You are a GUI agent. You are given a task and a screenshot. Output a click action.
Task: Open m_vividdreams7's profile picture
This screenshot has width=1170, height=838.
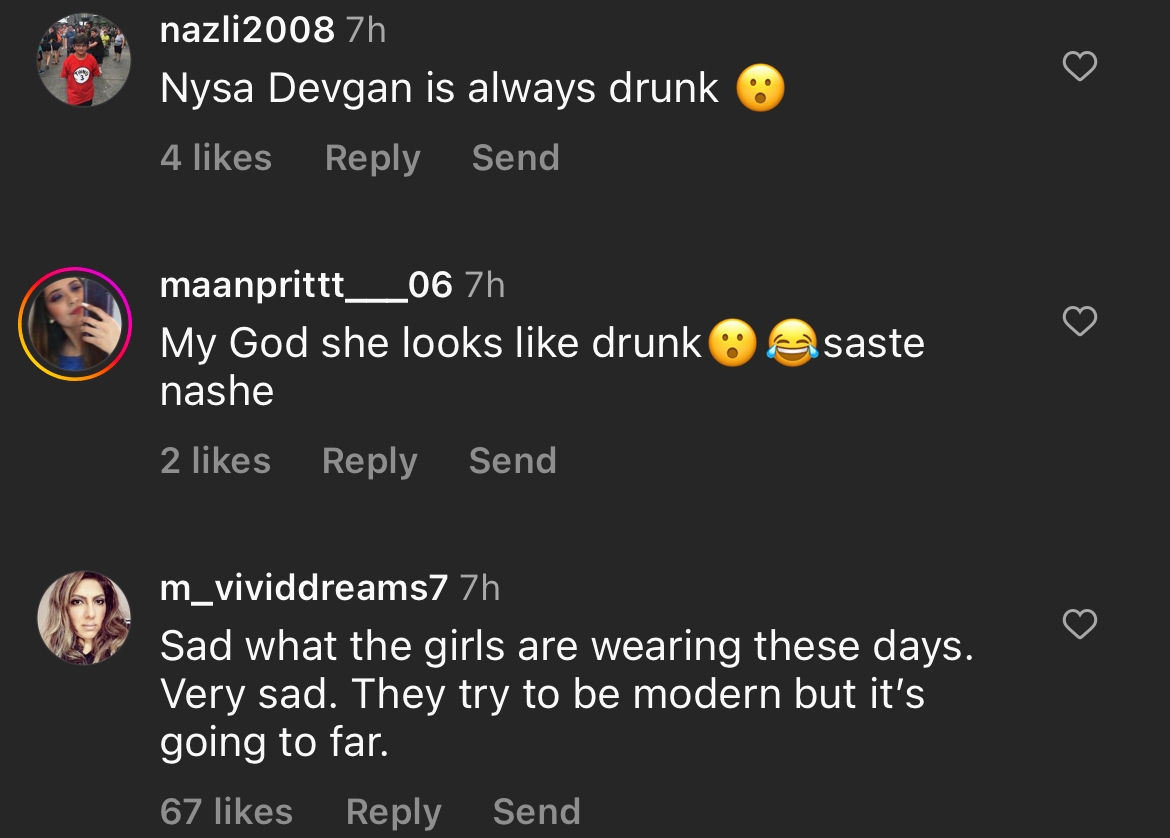pyautogui.click(x=84, y=617)
